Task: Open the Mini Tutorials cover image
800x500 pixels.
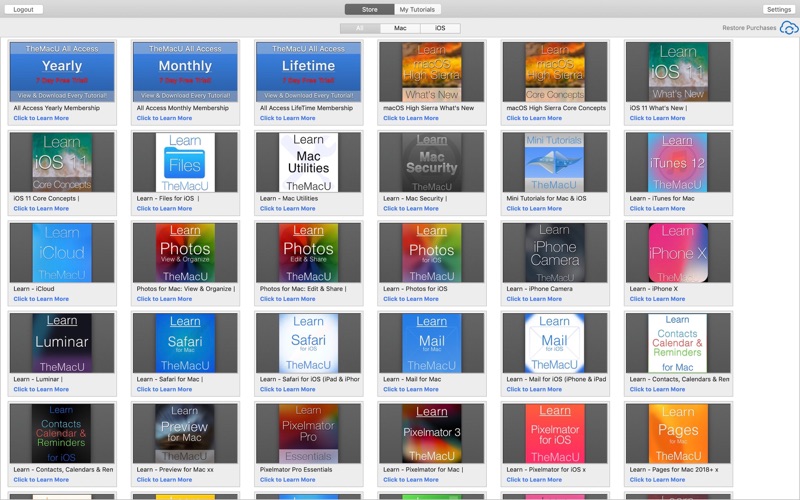Action: [555, 162]
